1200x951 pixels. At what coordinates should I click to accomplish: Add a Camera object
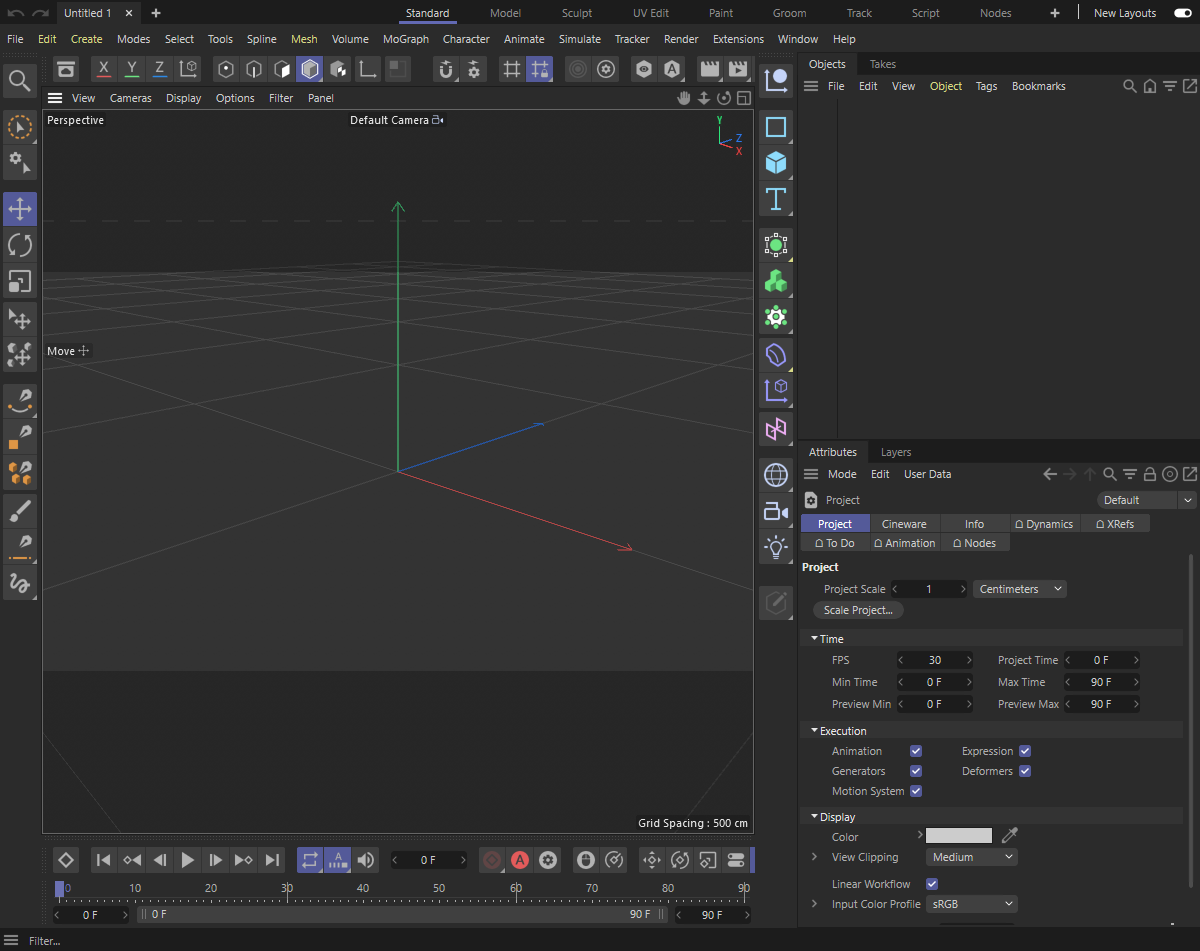[776, 511]
